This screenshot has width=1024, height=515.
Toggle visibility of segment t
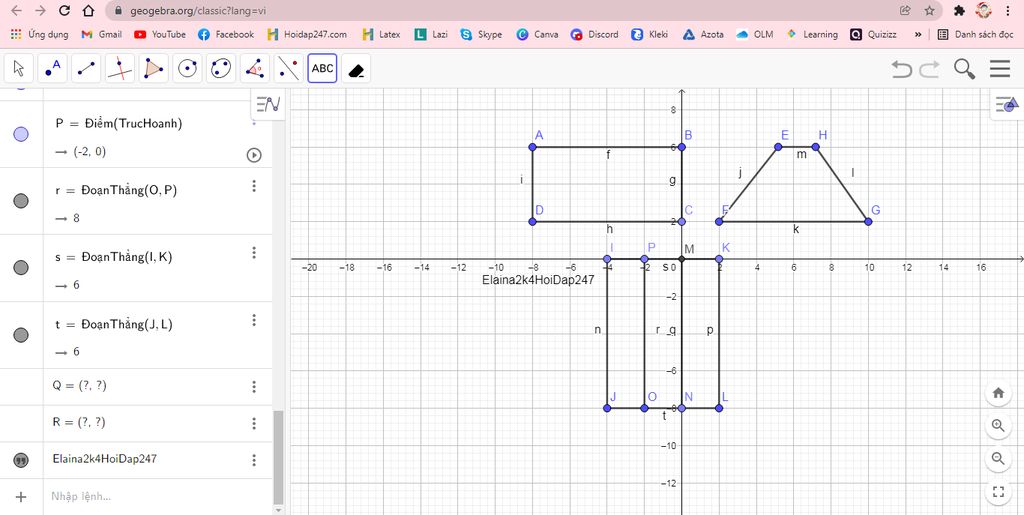[21, 335]
